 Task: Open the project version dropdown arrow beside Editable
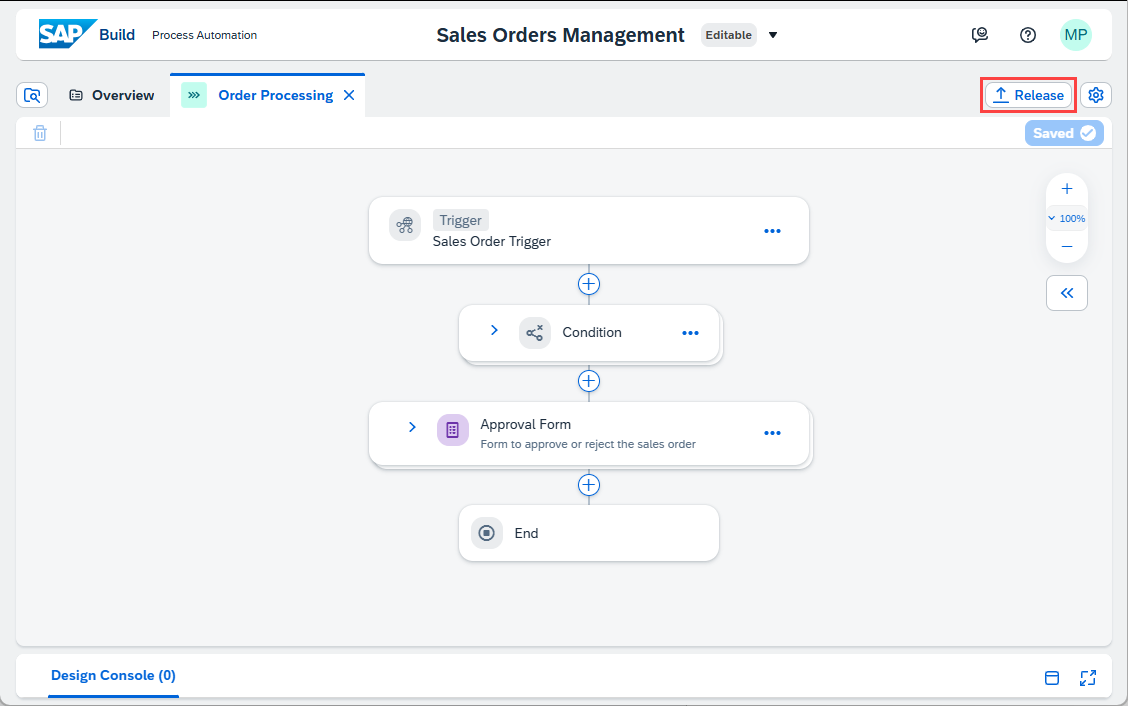[773, 35]
